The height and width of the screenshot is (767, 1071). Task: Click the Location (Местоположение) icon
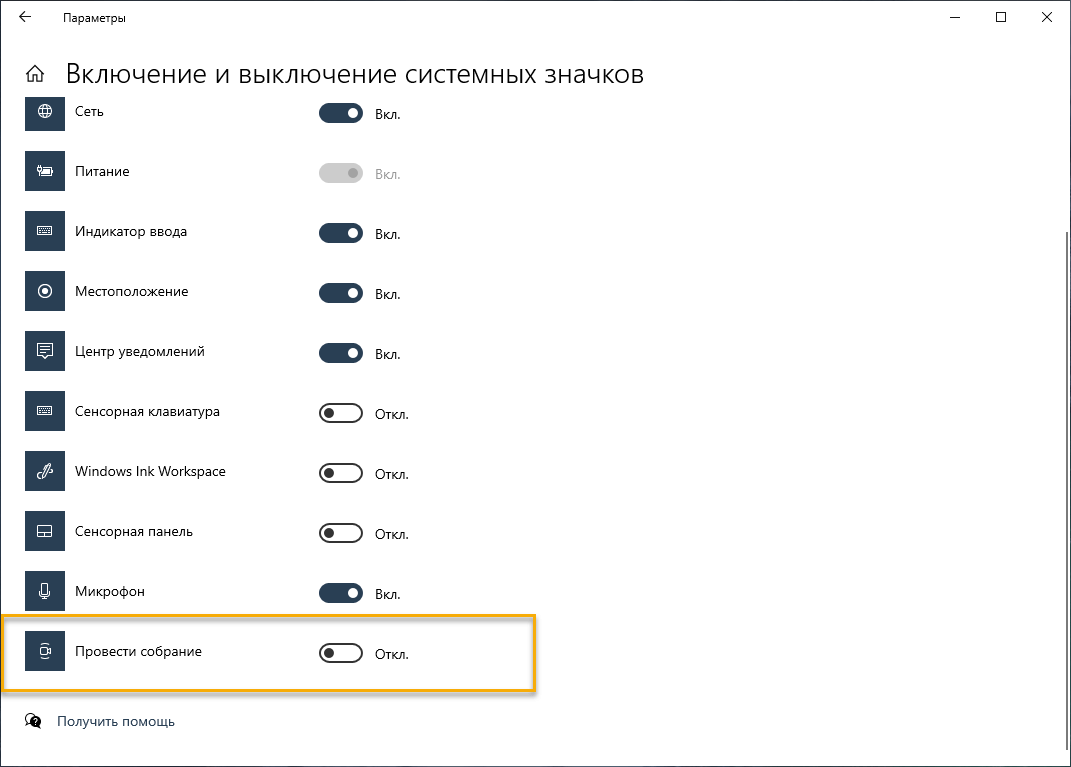(x=44, y=292)
